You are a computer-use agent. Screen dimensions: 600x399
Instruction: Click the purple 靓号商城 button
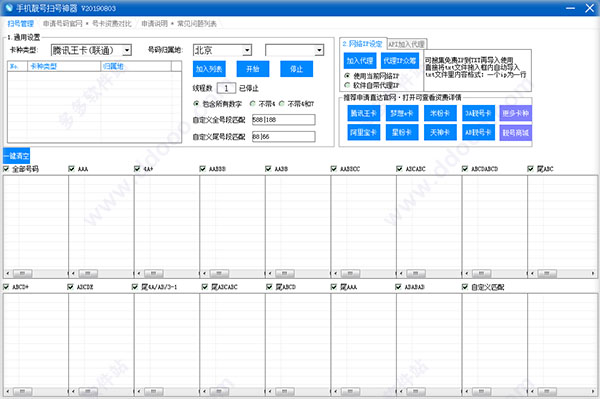[515, 133]
